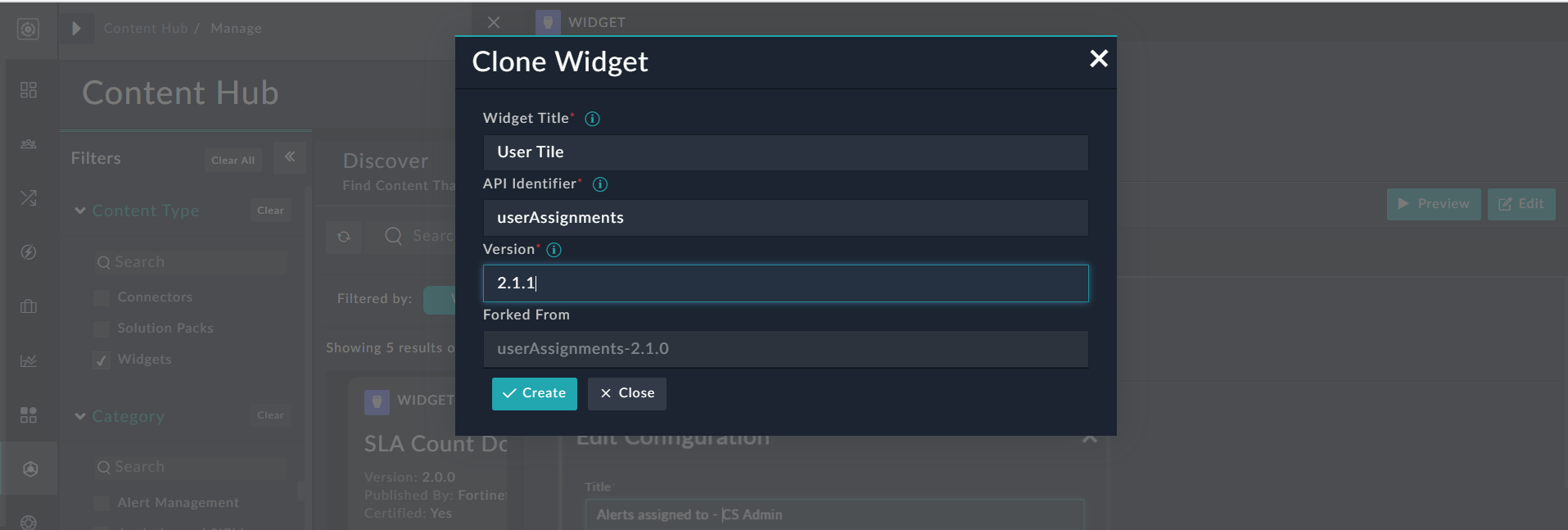1568x530 pixels.
Task: Check the Solution Packs filter
Action: [101, 328]
